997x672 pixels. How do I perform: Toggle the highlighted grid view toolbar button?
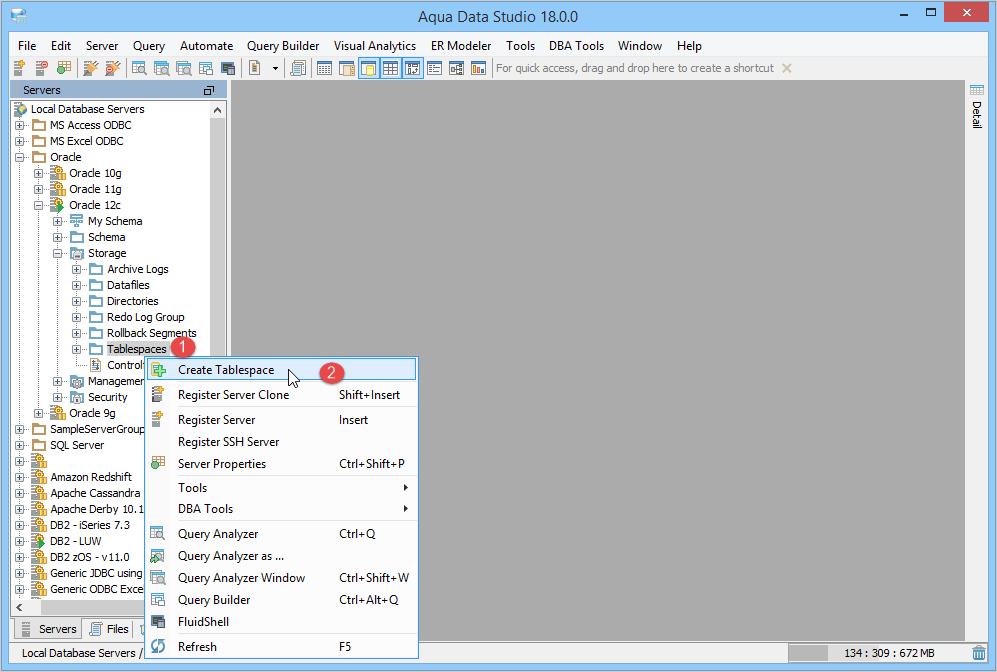pyautogui.click(x=390, y=68)
